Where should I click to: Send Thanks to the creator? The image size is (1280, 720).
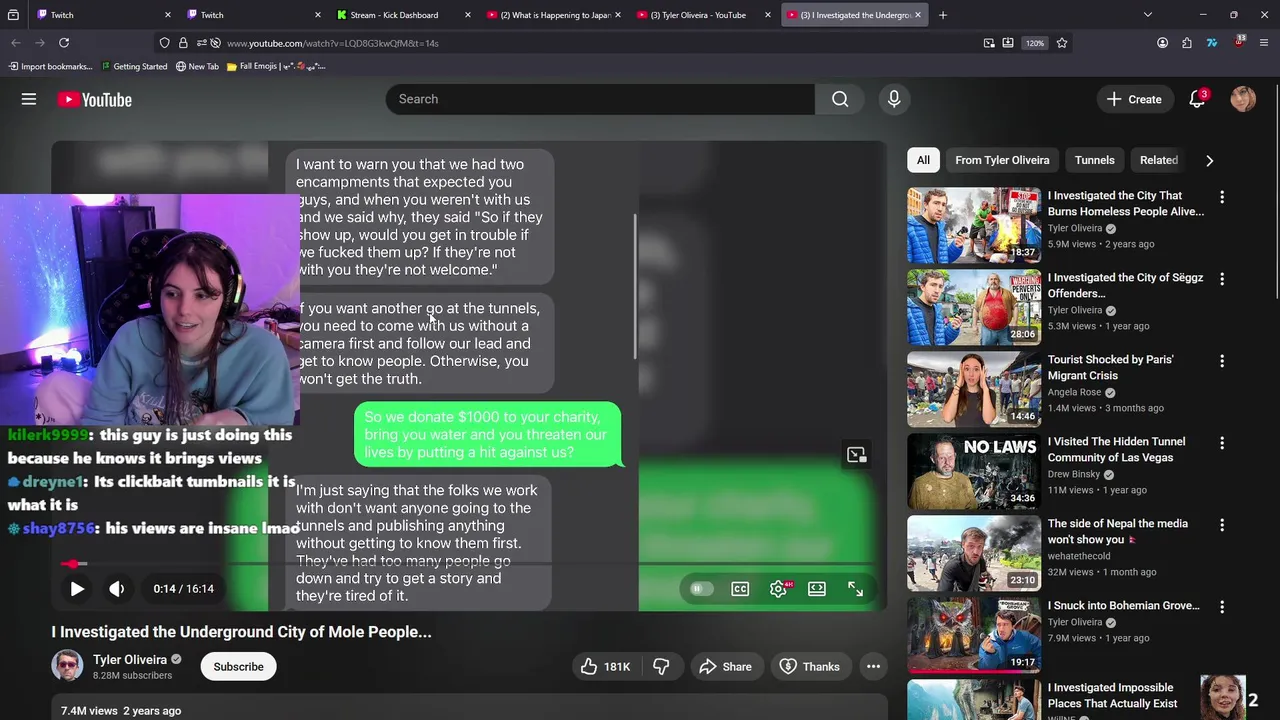click(x=809, y=667)
